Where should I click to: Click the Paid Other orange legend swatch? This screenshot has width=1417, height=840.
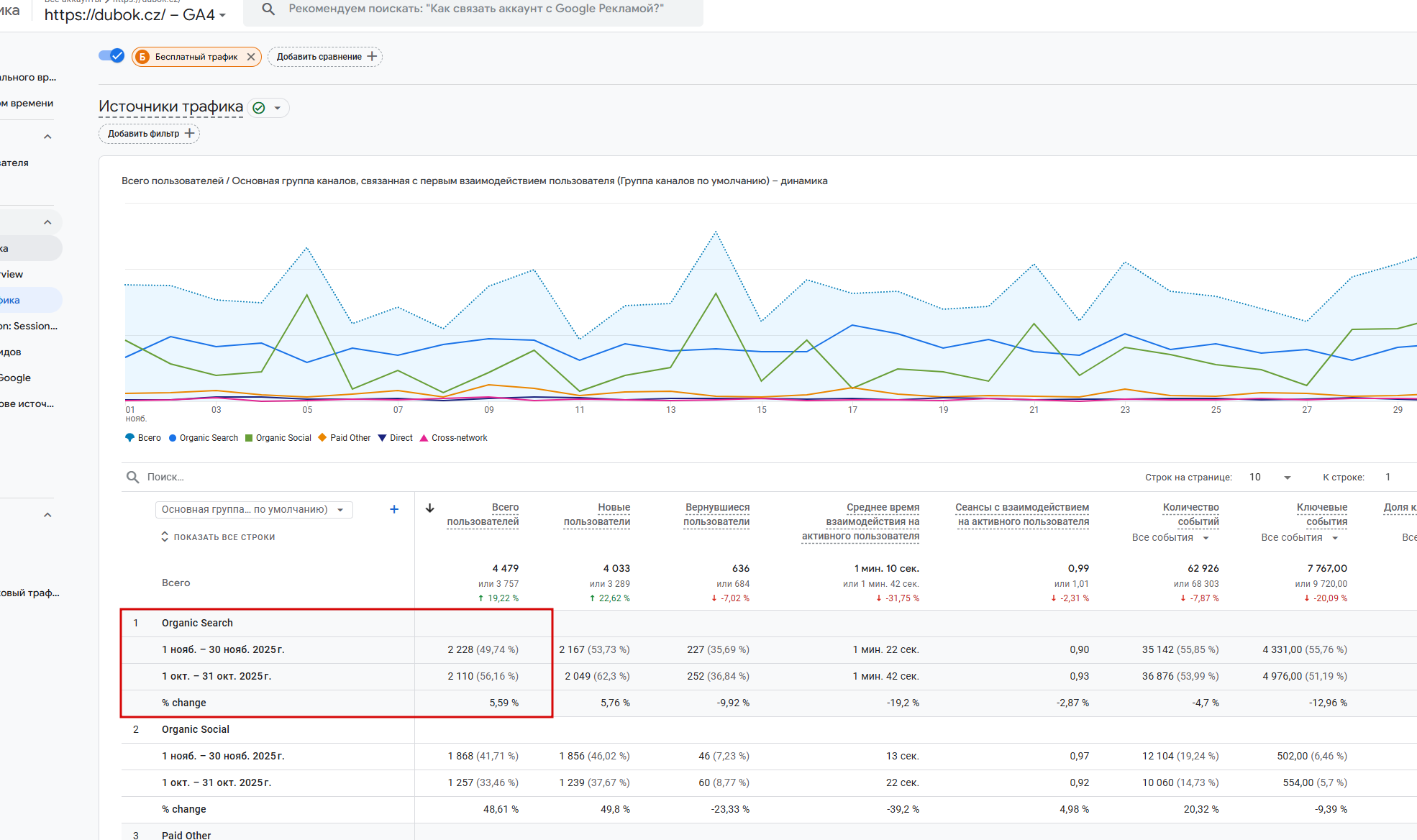(323, 437)
